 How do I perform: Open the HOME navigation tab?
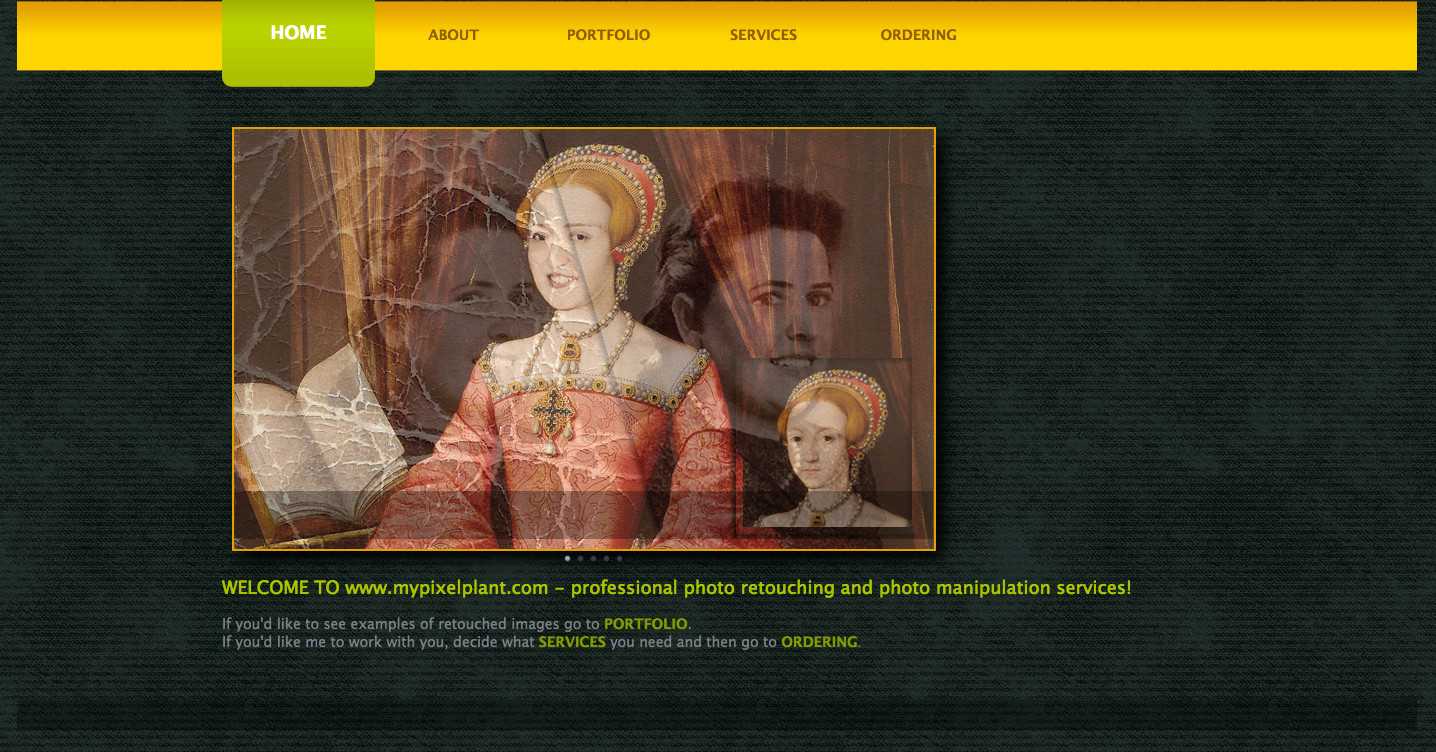tap(298, 41)
